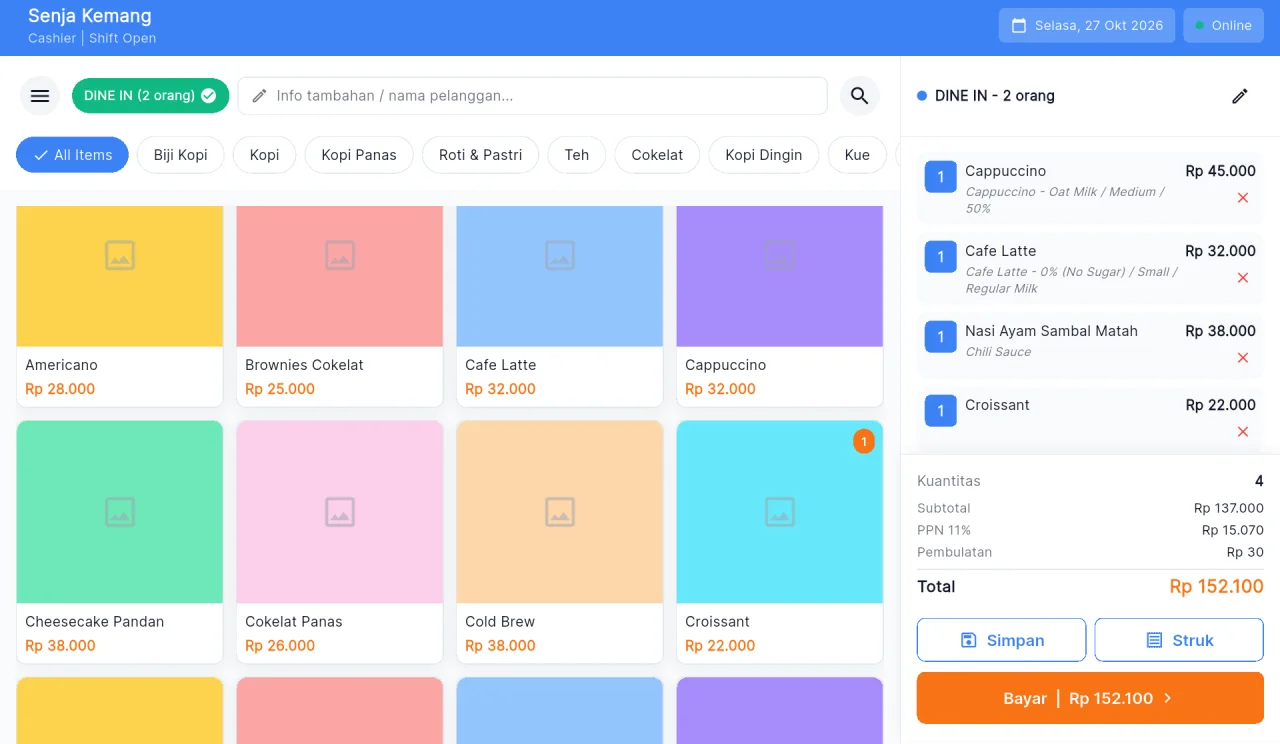Switch to the Roti & Pastri category
The image size is (1280, 744).
tap(481, 155)
